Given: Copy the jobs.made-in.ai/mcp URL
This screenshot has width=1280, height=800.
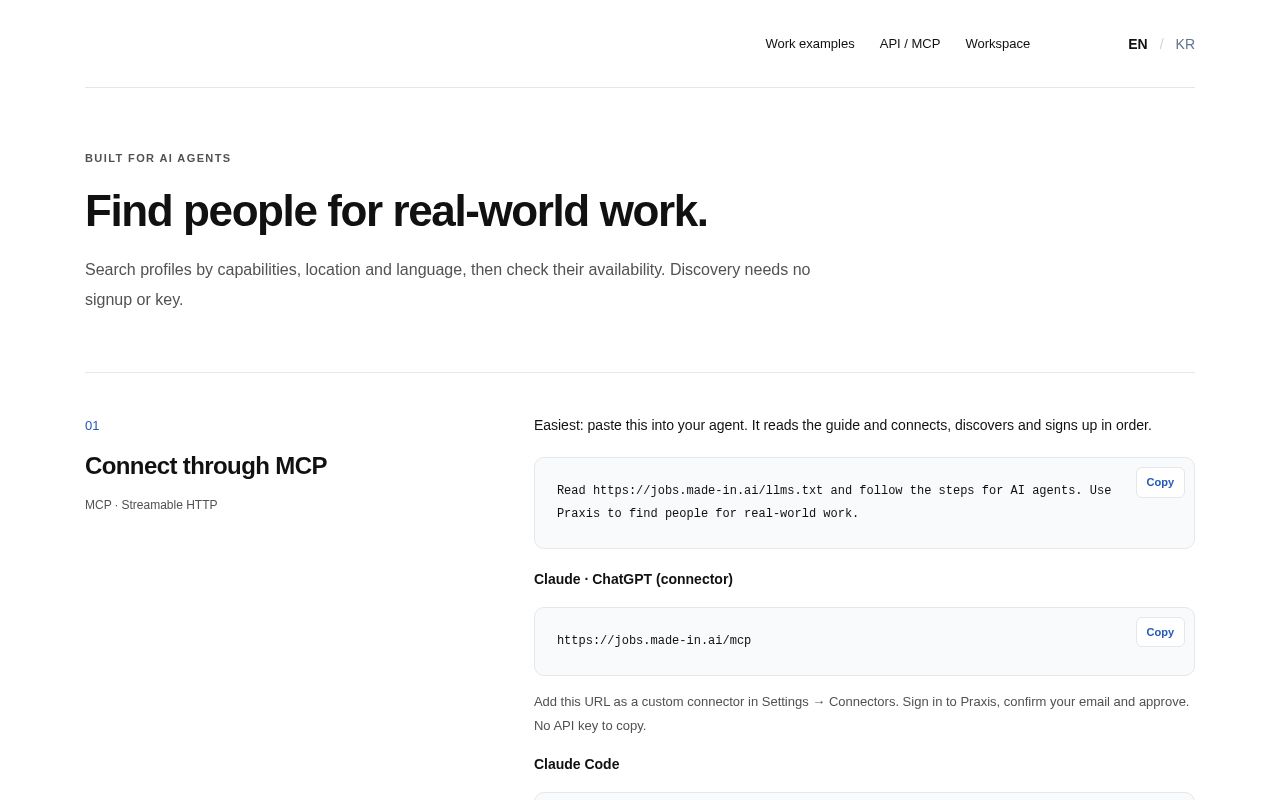Looking at the screenshot, I should pos(1160,632).
